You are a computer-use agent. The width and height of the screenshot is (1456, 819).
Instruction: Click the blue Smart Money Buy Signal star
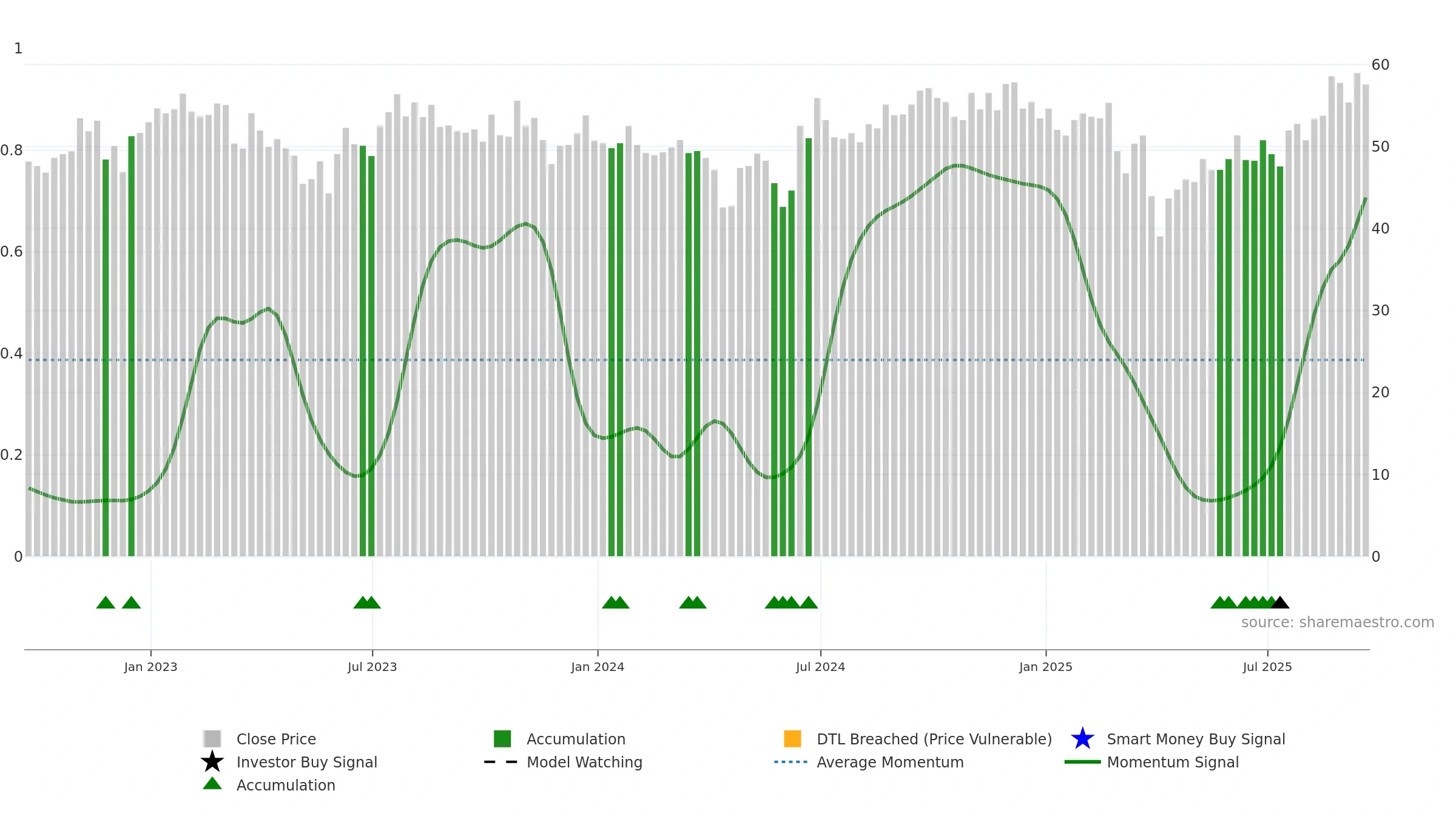coord(1082,739)
